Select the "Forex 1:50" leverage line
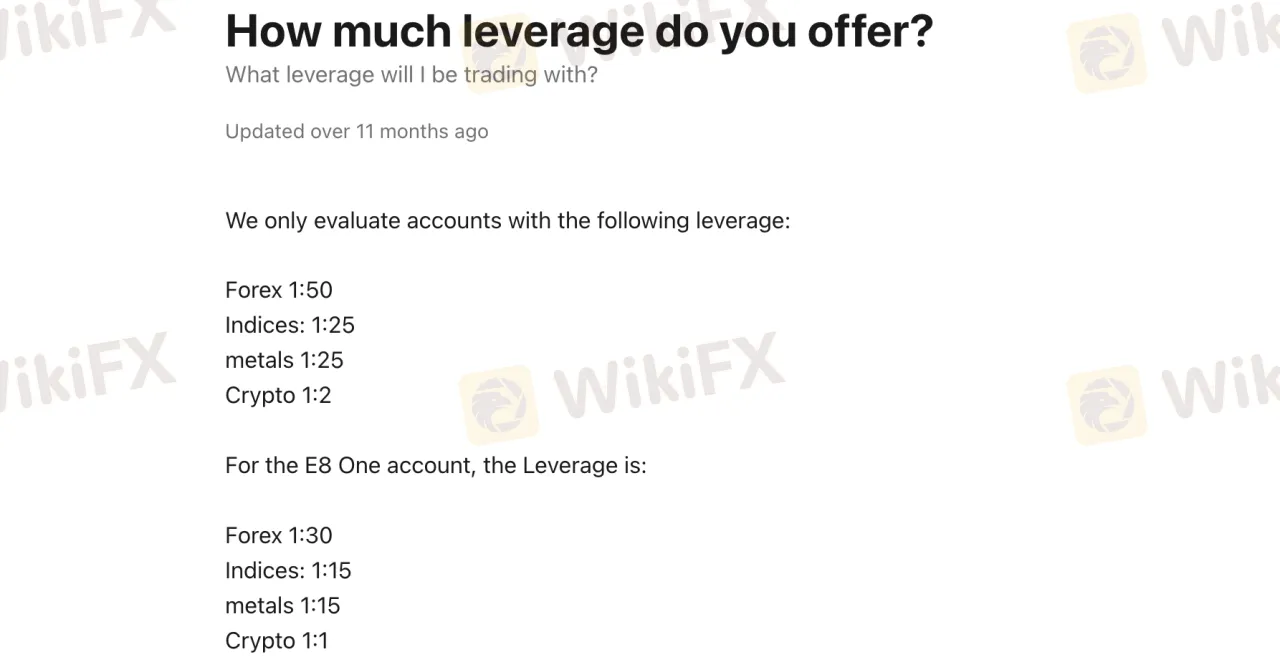This screenshot has height=667, width=1280. click(x=279, y=290)
